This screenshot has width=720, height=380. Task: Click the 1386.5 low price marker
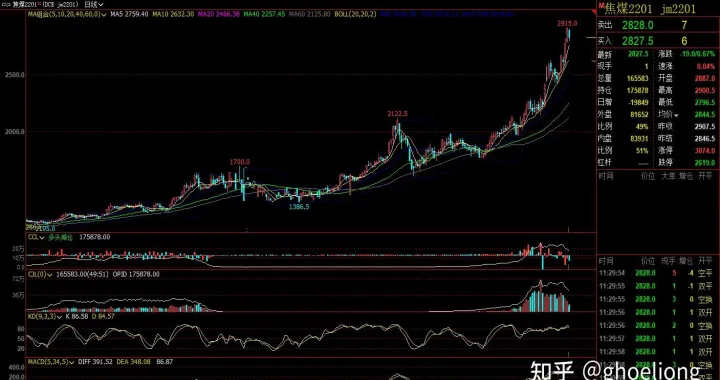pyautogui.click(x=299, y=207)
